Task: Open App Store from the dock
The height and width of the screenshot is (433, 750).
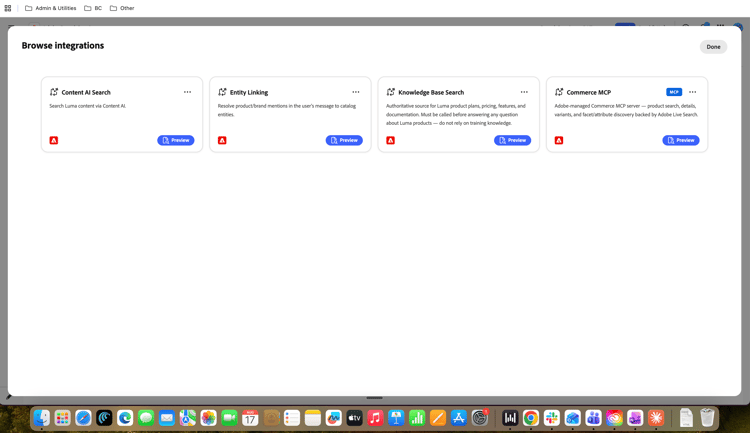Action: (x=459, y=418)
